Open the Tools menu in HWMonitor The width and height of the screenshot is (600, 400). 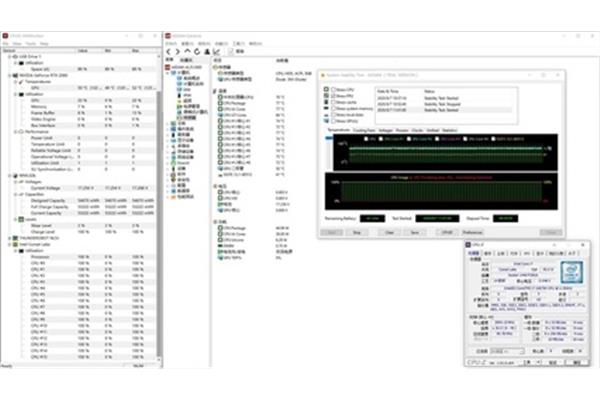[31, 44]
